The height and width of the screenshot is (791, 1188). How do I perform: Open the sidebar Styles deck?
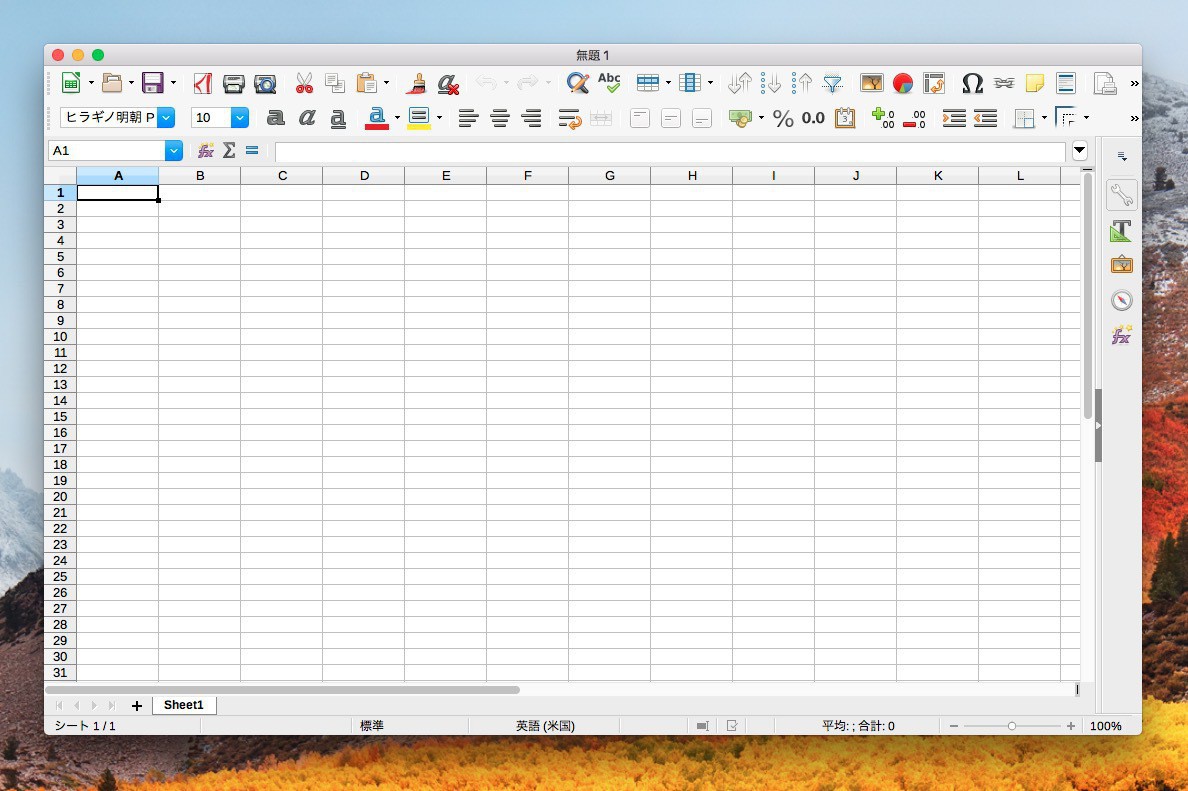[1121, 231]
